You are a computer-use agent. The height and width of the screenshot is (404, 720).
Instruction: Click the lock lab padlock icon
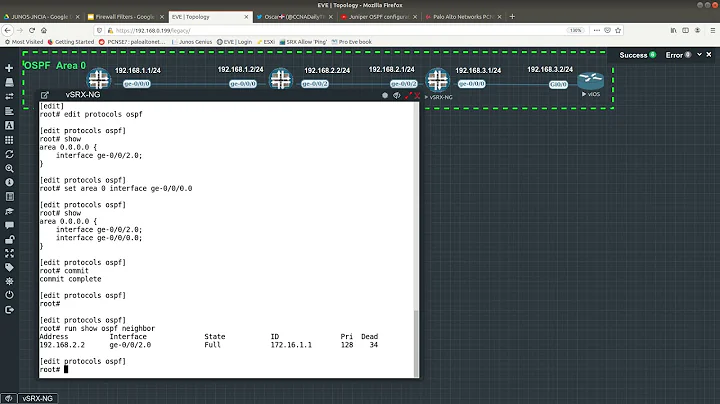coord(9,239)
